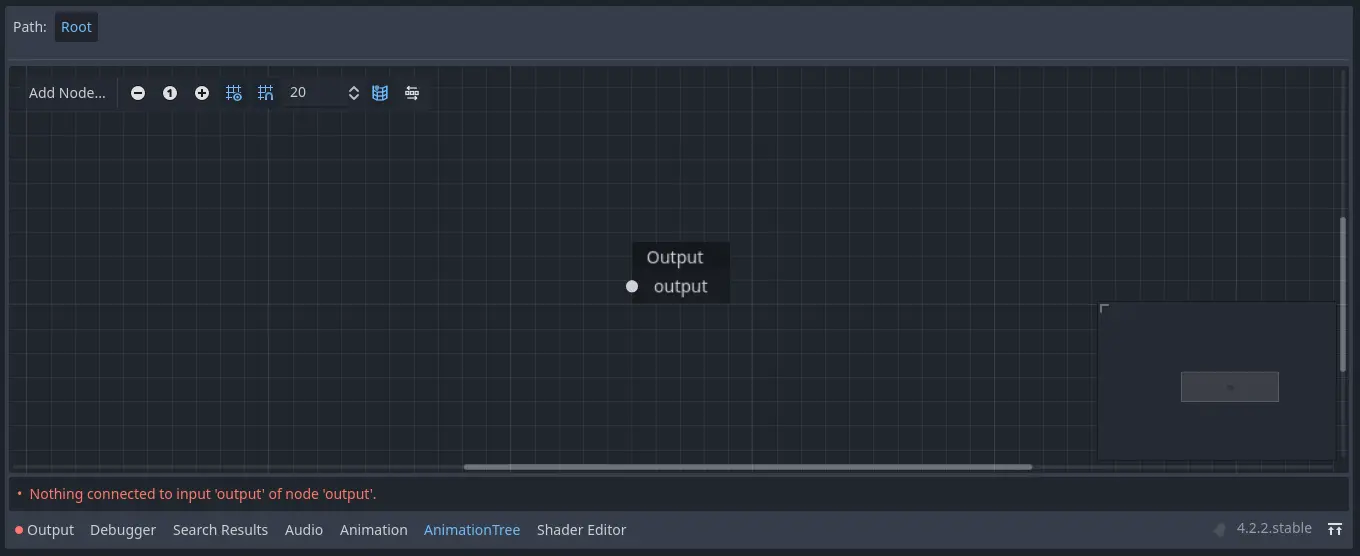Click the zoom in plus icon
Screen dimensions: 1360x556
202,93
